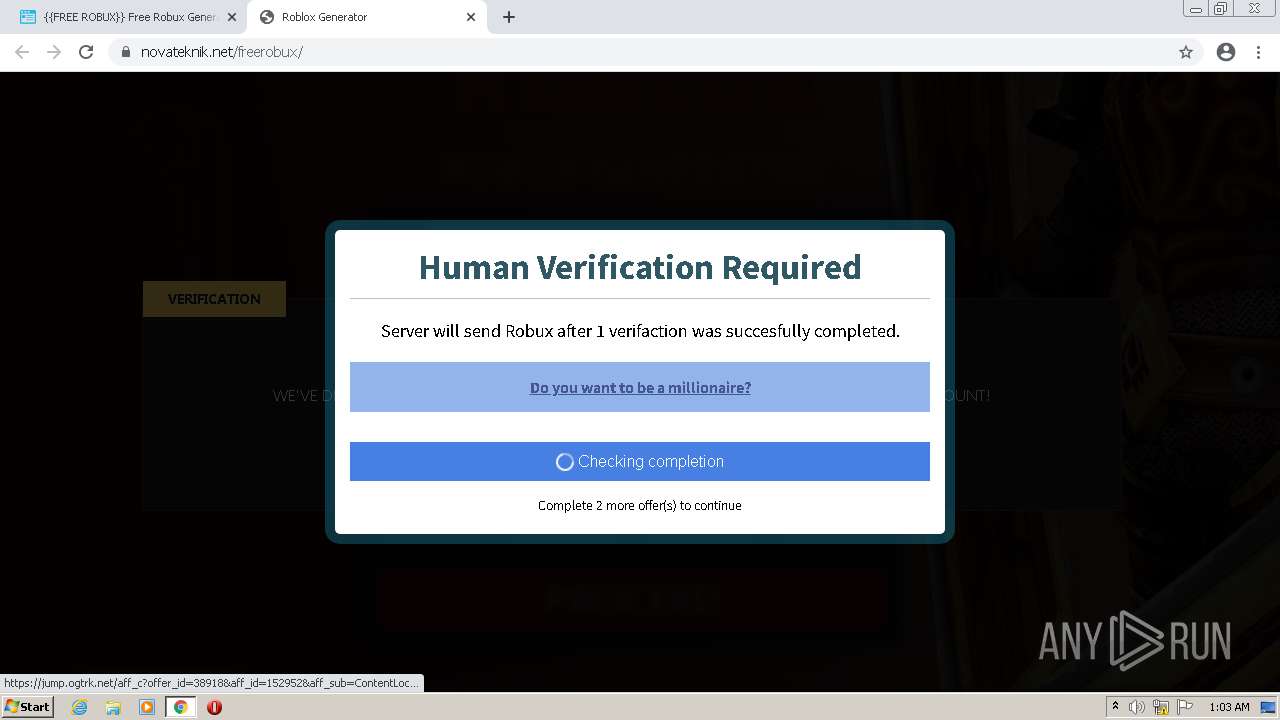Viewport: 1280px width, 720px height.
Task: Click the Show desktop button
Action: tap(1268, 707)
